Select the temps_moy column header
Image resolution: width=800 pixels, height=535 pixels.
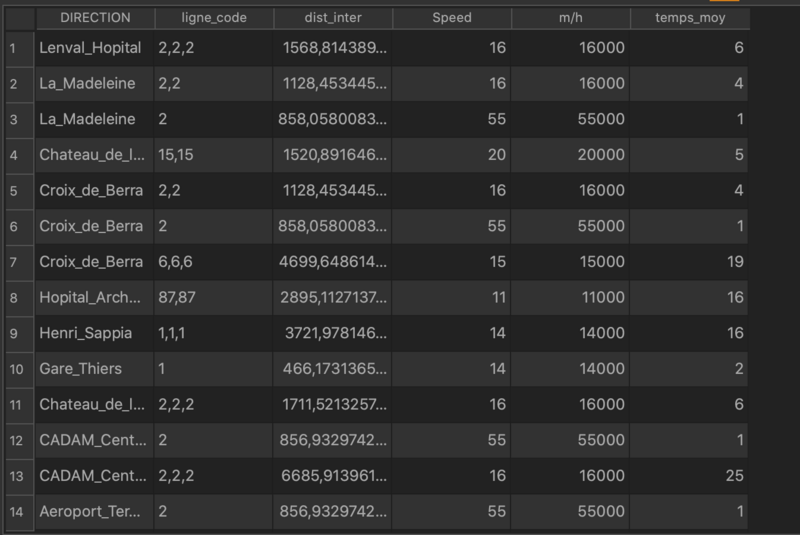click(x=689, y=18)
